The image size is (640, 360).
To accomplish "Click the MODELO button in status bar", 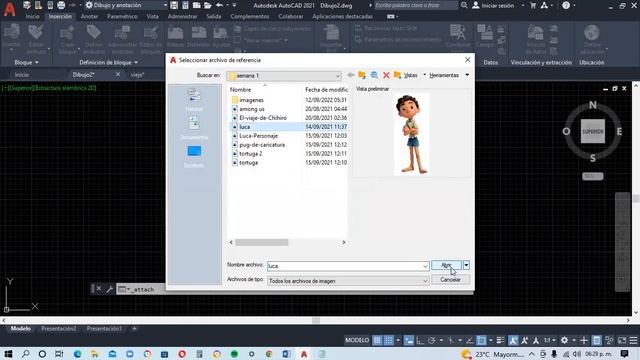I will click(x=357, y=340).
